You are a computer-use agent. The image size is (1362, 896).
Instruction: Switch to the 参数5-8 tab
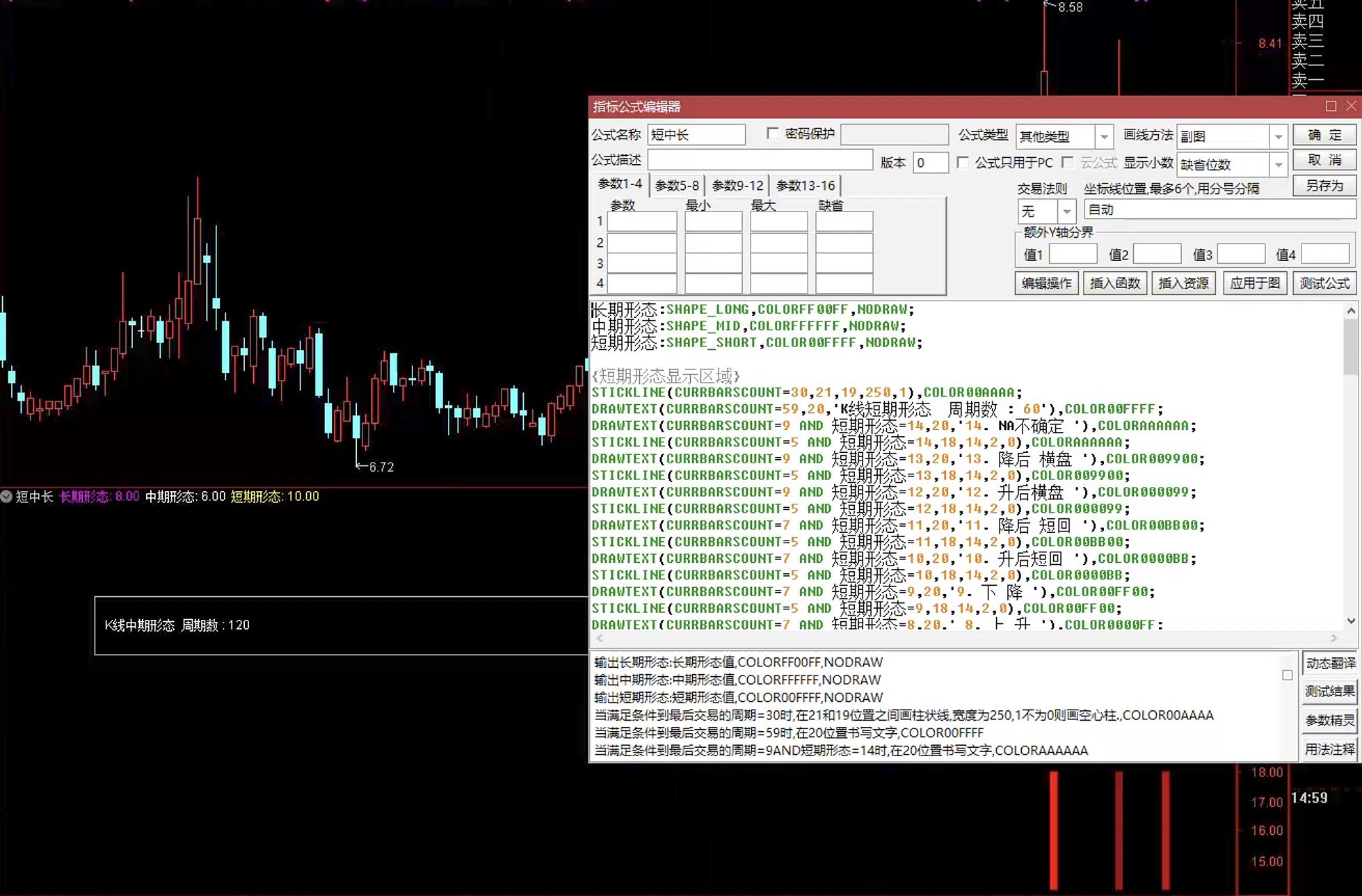(677, 186)
